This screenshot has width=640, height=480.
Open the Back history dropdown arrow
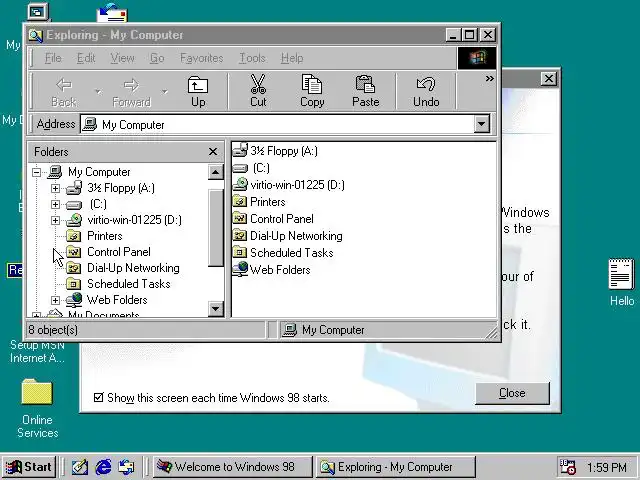(x=98, y=91)
